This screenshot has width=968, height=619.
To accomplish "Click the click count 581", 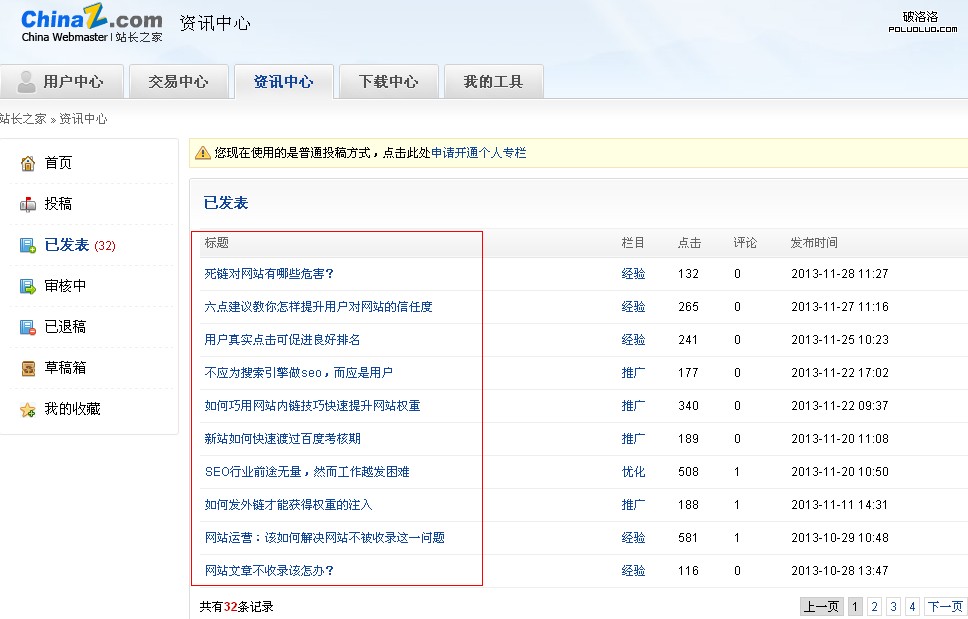I will pyautogui.click(x=688, y=538).
